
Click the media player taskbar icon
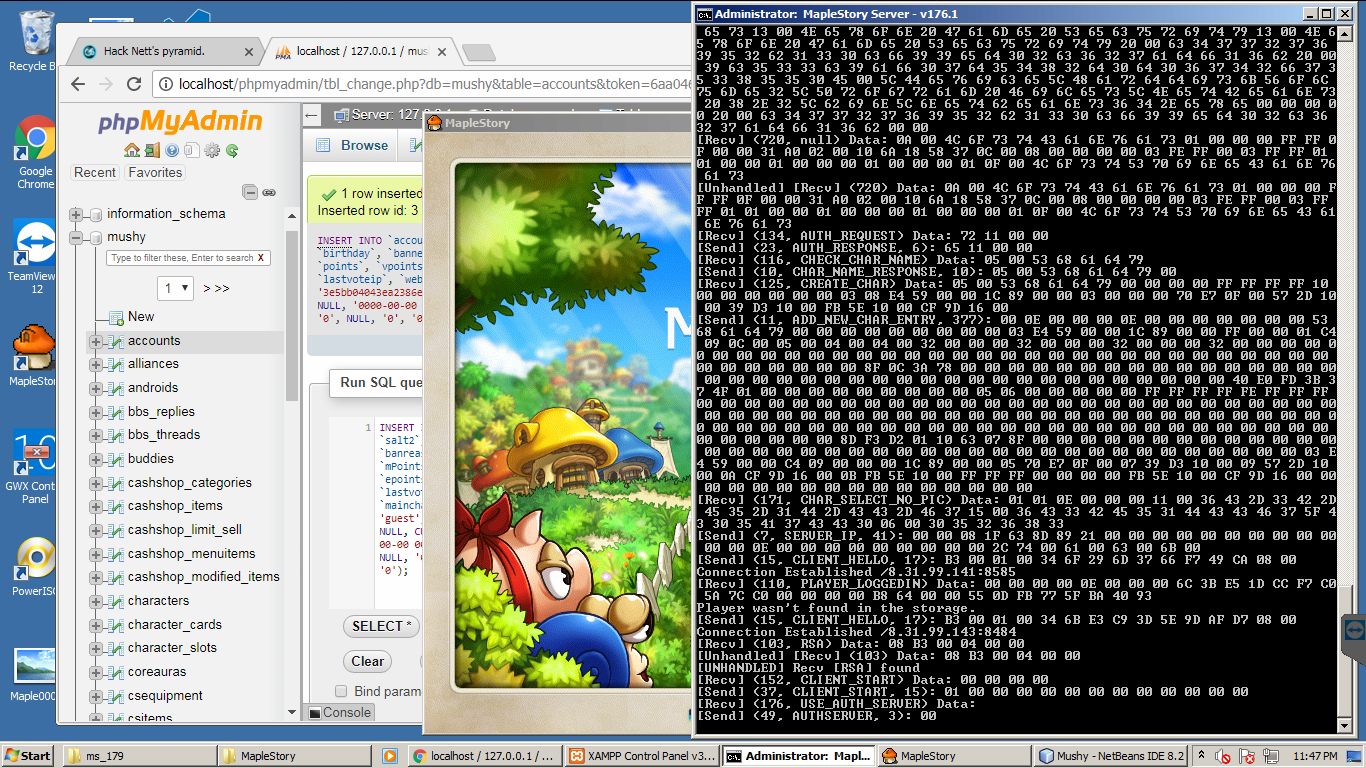[389, 756]
